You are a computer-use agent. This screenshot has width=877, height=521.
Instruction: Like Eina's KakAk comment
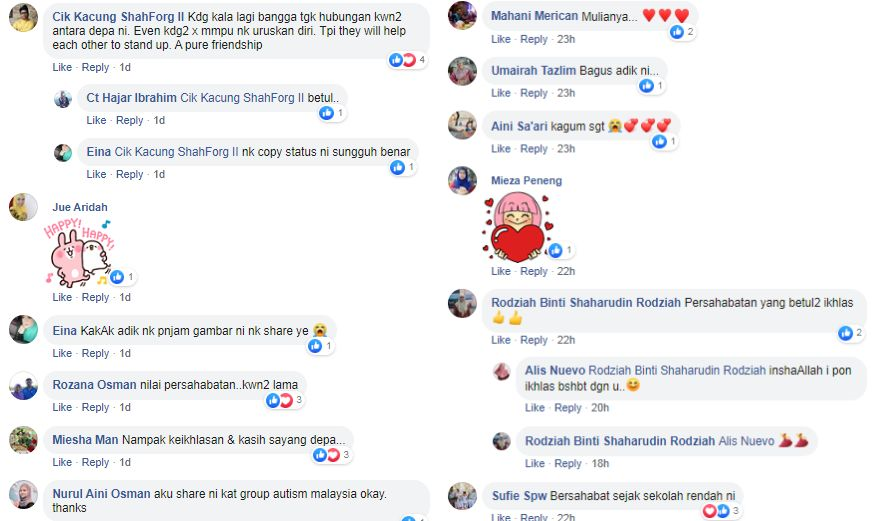click(62, 353)
